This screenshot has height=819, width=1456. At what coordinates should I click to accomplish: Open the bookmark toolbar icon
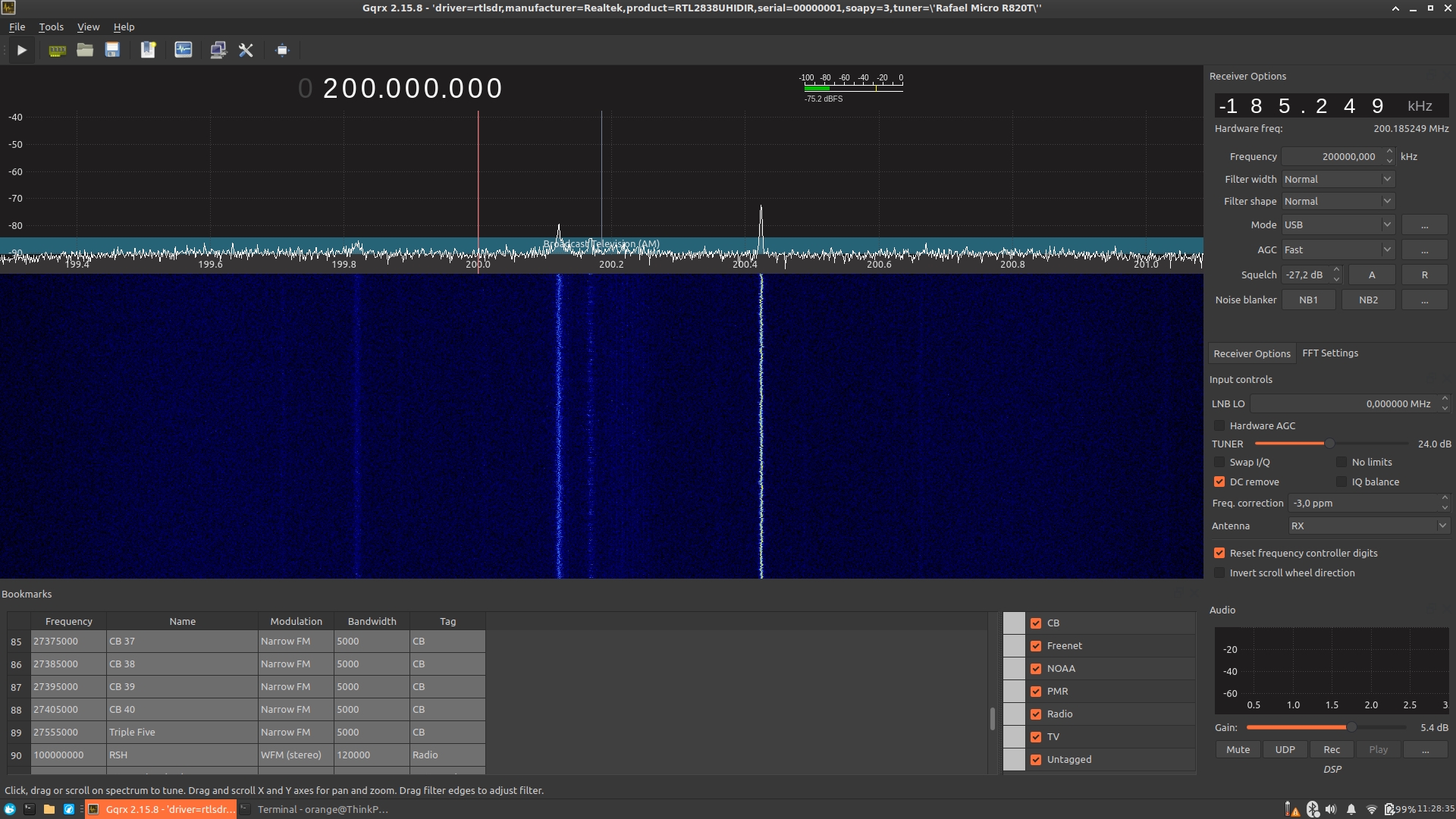(x=148, y=50)
